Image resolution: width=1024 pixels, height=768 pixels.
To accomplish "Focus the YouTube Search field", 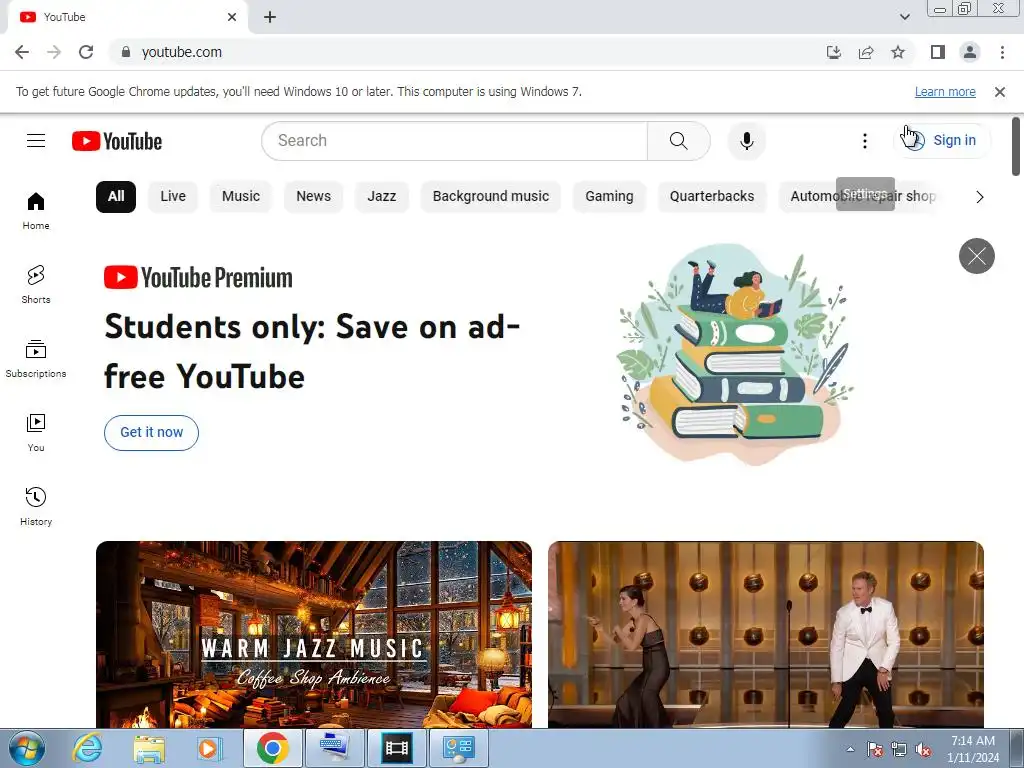I will pyautogui.click(x=455, y=140).
